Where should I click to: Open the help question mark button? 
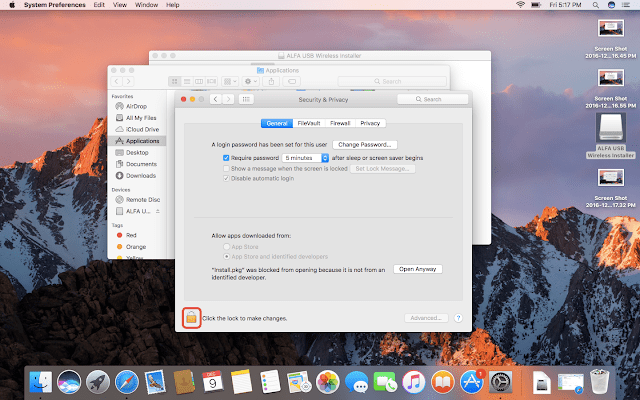click(458, 318)
